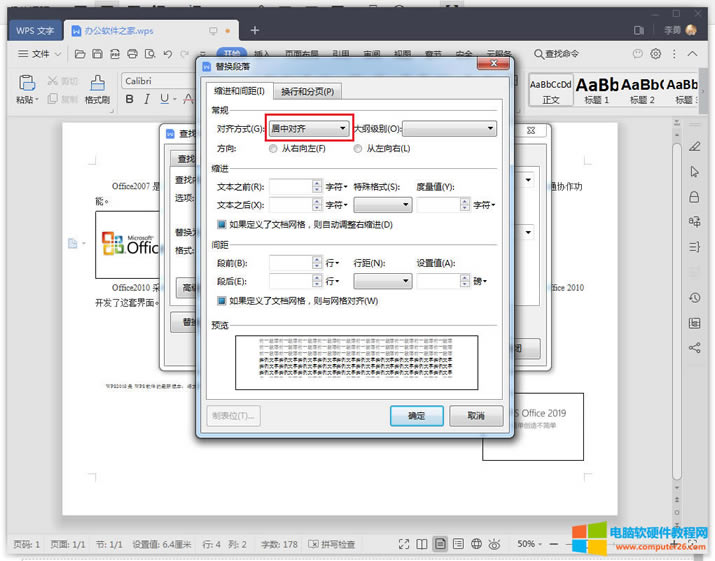The height and width of the screenshot is (561, 715).
Task: Click the 确定 button in the dialog
Action: click(x=416, y=415)
